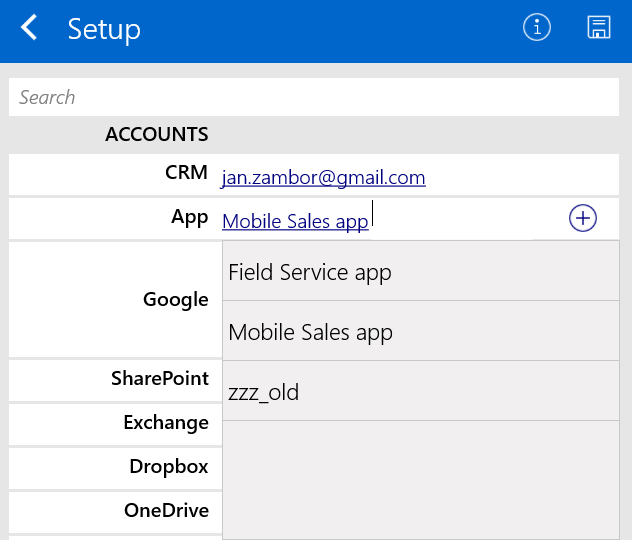Viewport: 632px width, 540px height.
Task: Click the Mobile Sales app text in App field
Action: click(295, 221)
